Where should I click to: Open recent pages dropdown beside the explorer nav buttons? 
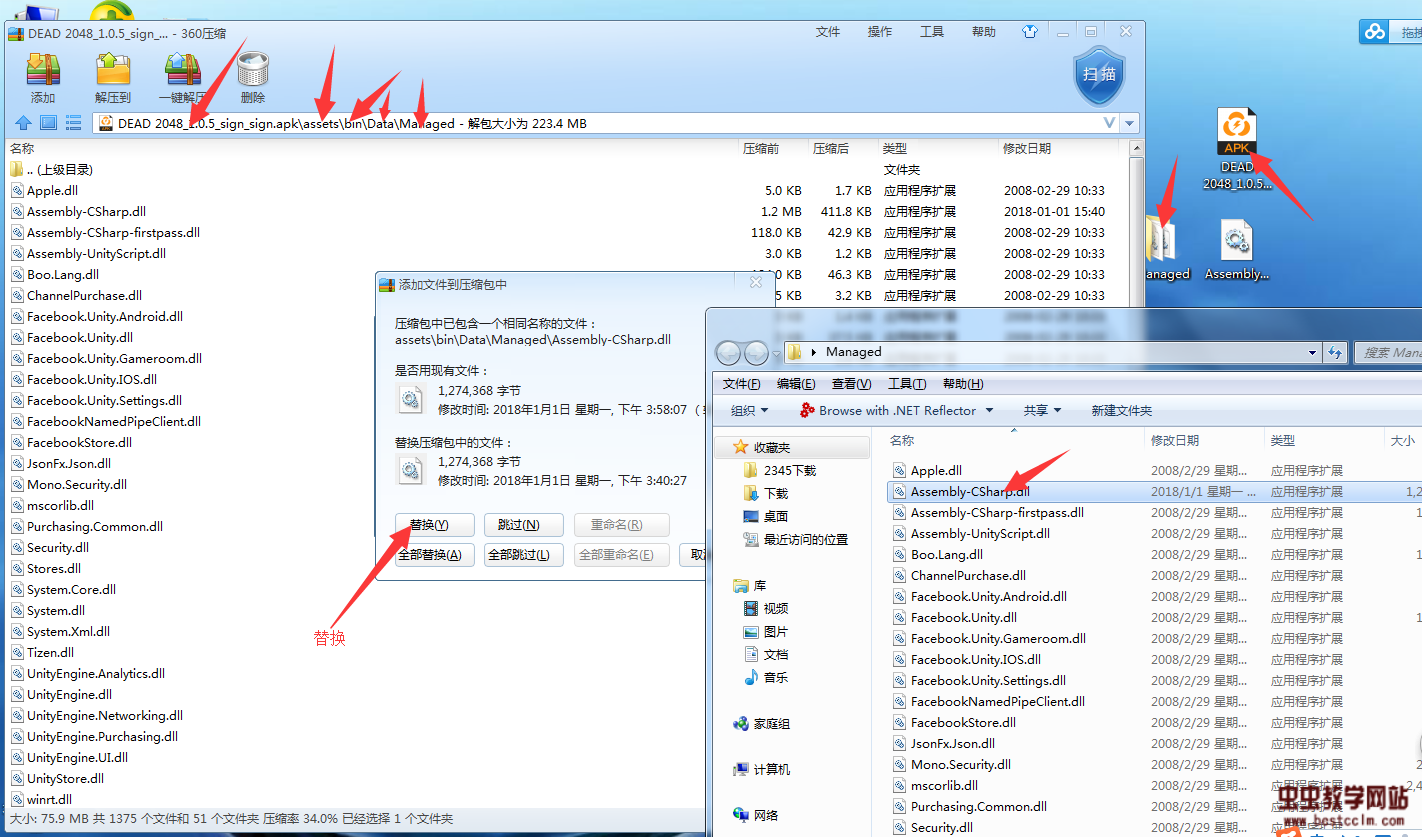(x=776, y=354)
